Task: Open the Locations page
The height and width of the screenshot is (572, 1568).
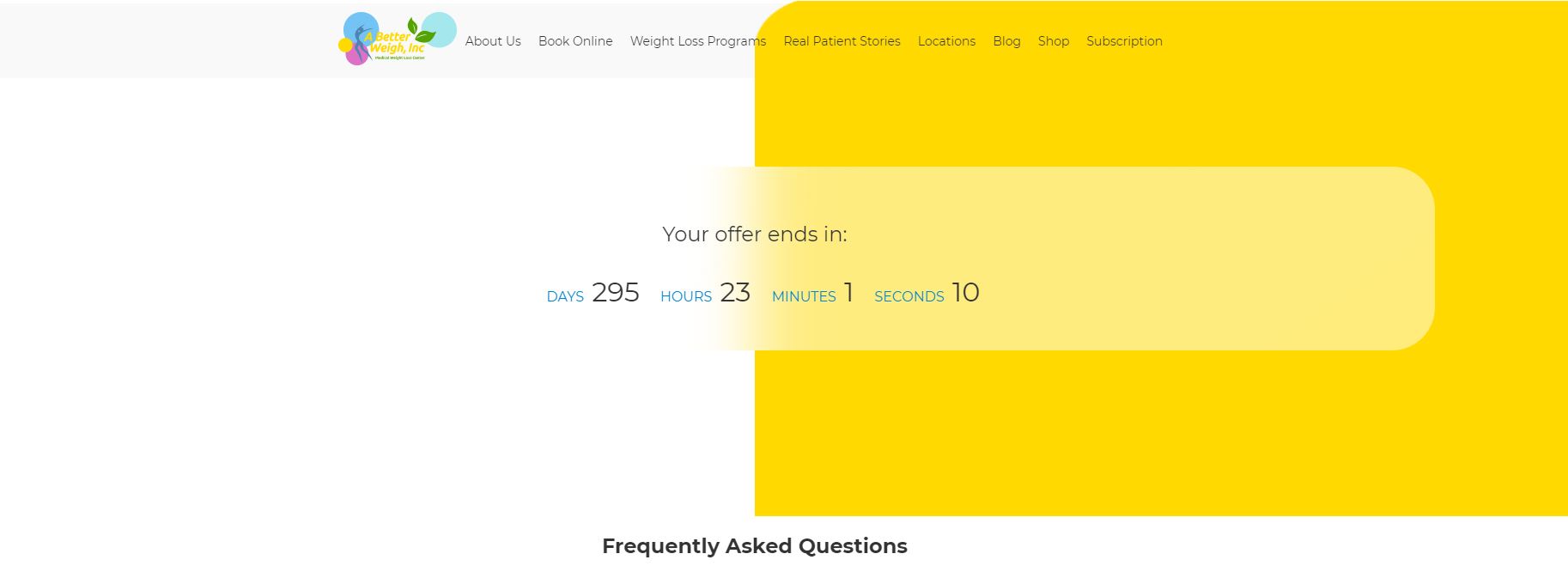Action: point(946,41)
